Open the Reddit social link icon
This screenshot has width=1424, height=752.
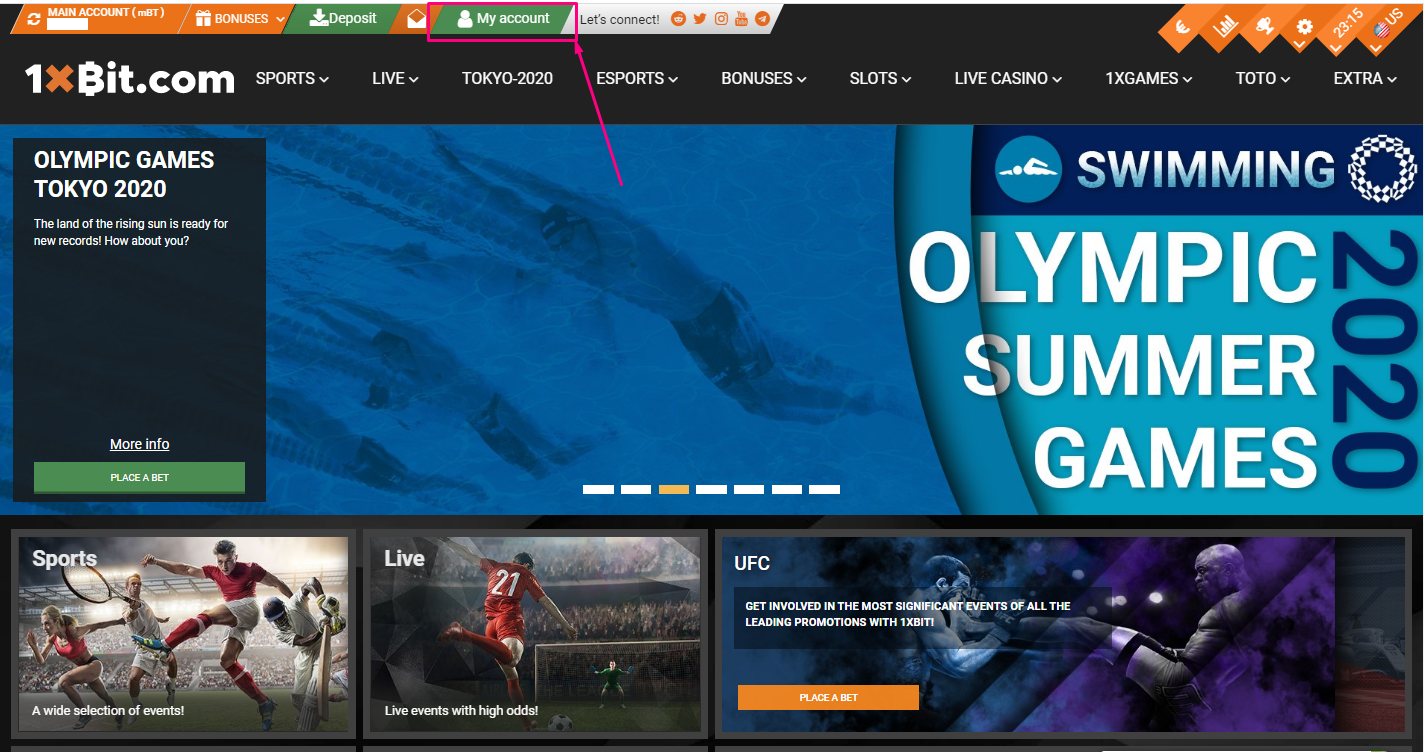click(x=679, y=19)
